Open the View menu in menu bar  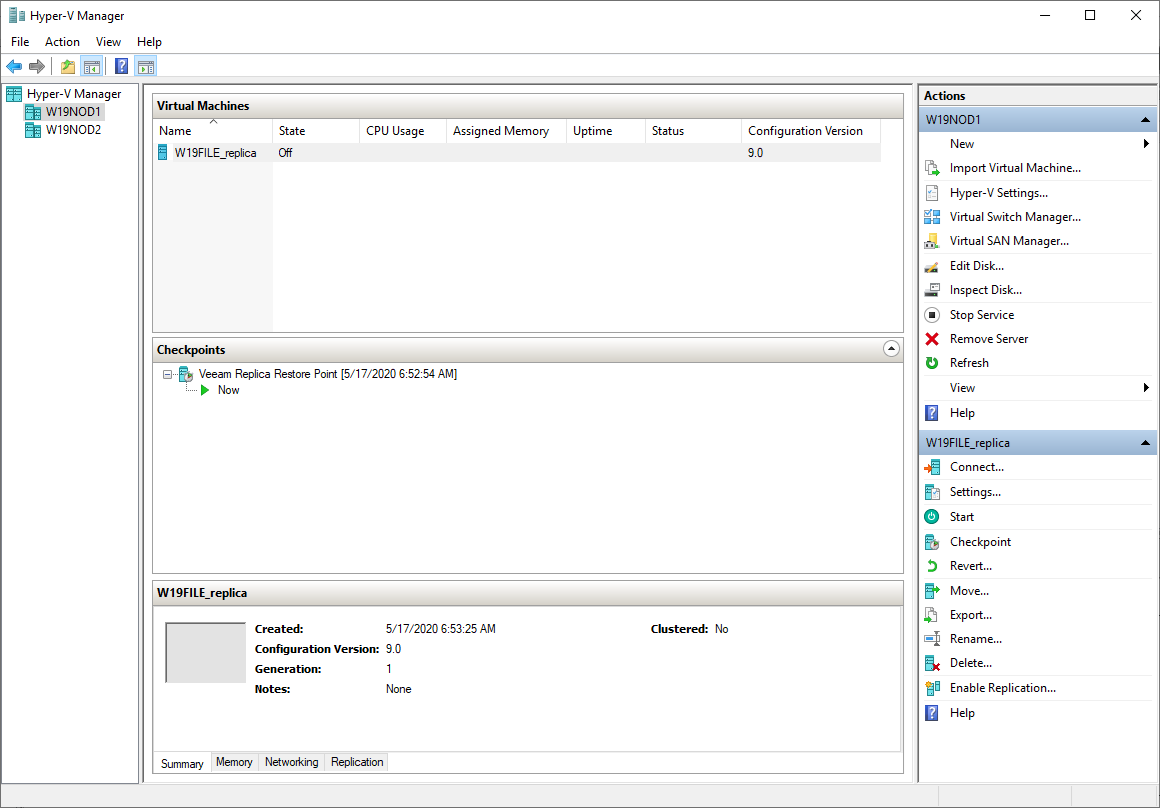click(108, 42)
